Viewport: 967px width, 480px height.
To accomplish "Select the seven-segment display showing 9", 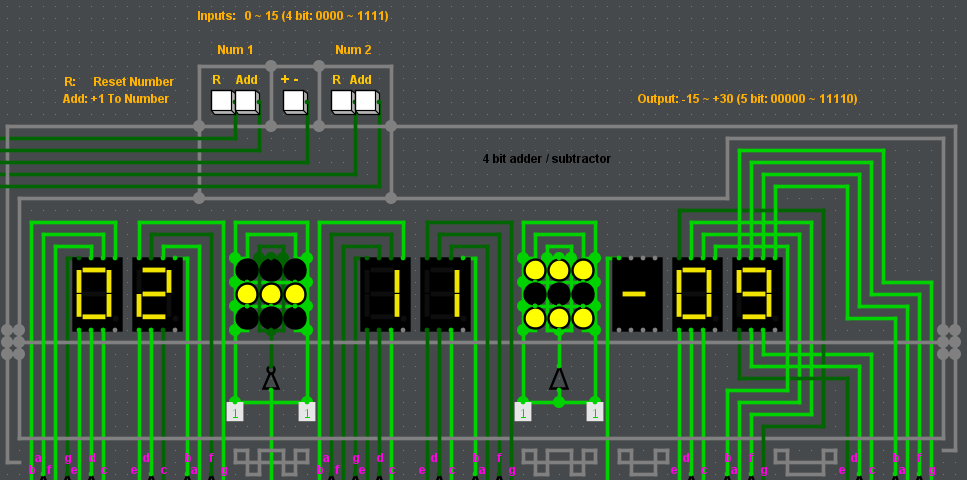I will [757, 294].
